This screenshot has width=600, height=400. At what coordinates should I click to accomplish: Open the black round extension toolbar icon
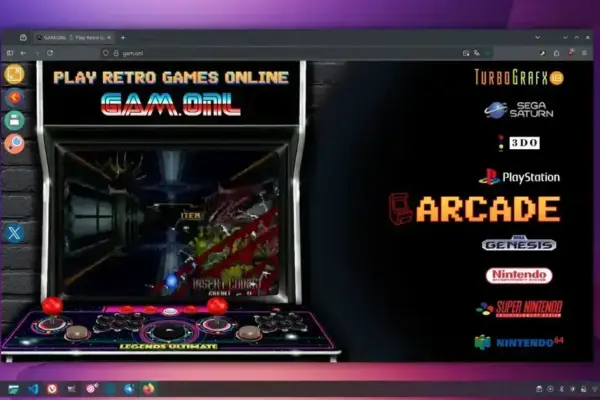542,53
